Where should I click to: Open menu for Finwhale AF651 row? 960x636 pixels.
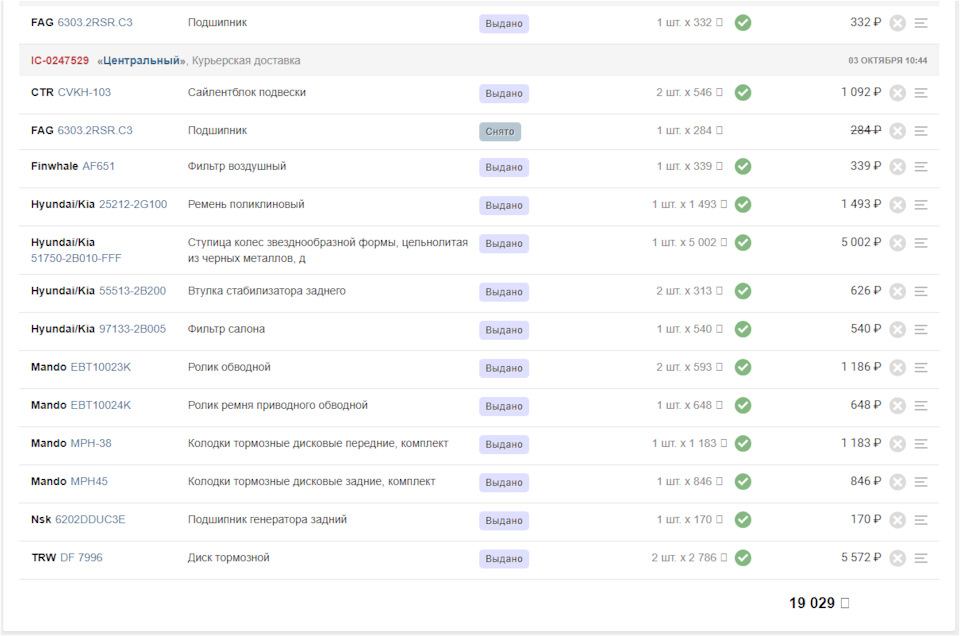pos(921,166)
